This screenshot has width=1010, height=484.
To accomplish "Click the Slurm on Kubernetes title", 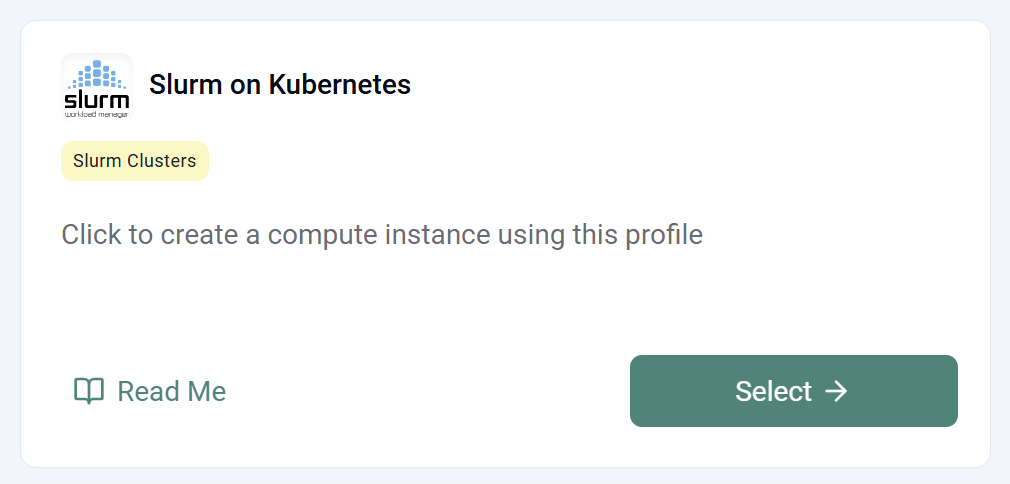I will 280,85.
